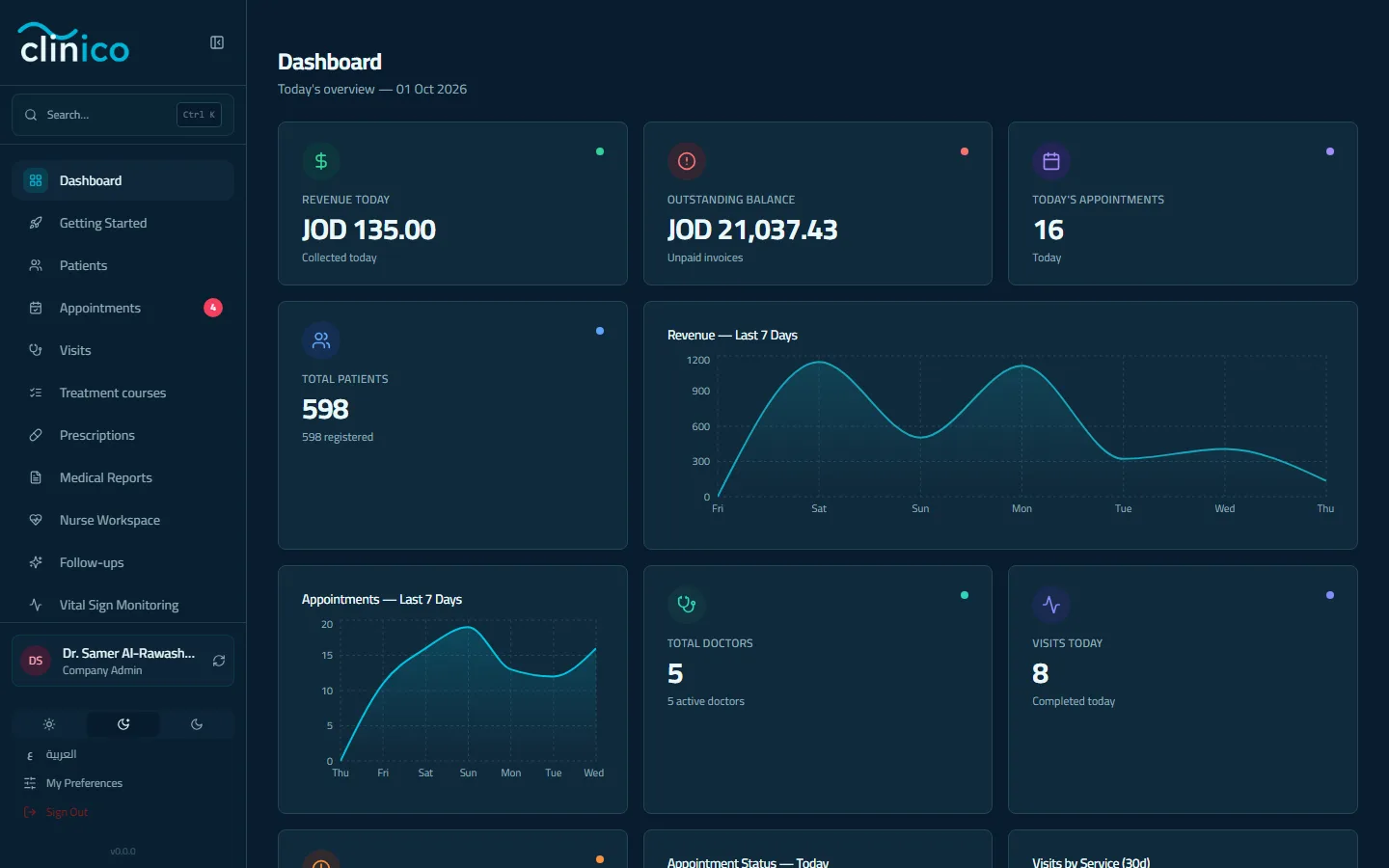1389x868 pixels.
Task: Switch language to العربية
Action: [61, 754]
